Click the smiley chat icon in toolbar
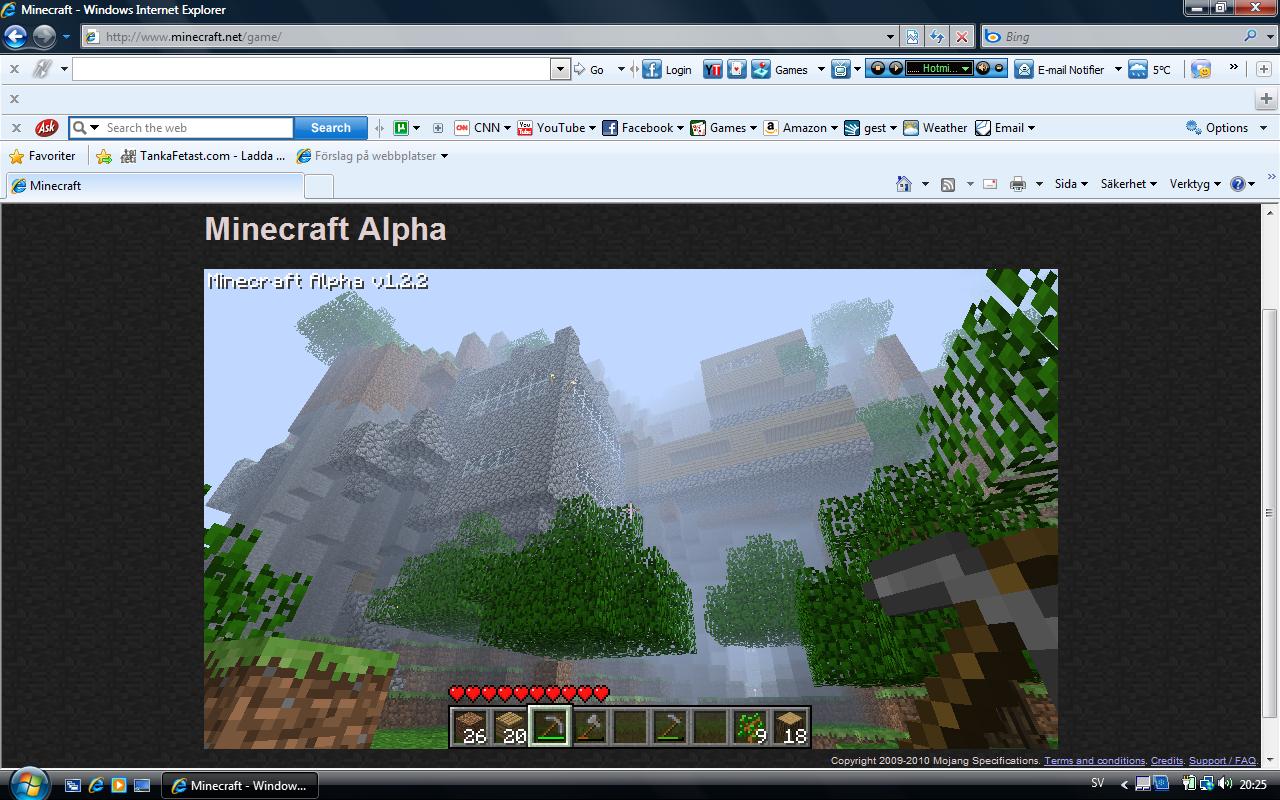Viewport: 1280px width, 800px height. (x=1201, y=69)
